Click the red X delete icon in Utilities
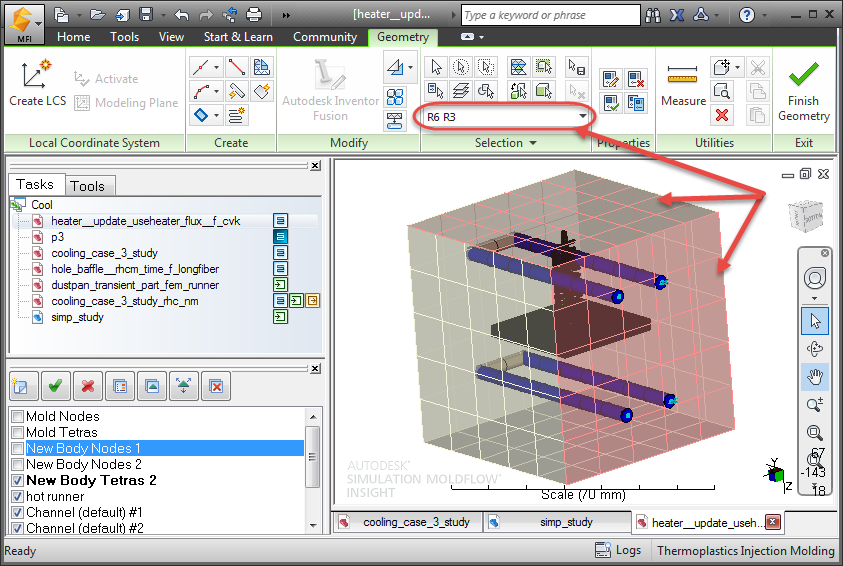 click(721, 114)
